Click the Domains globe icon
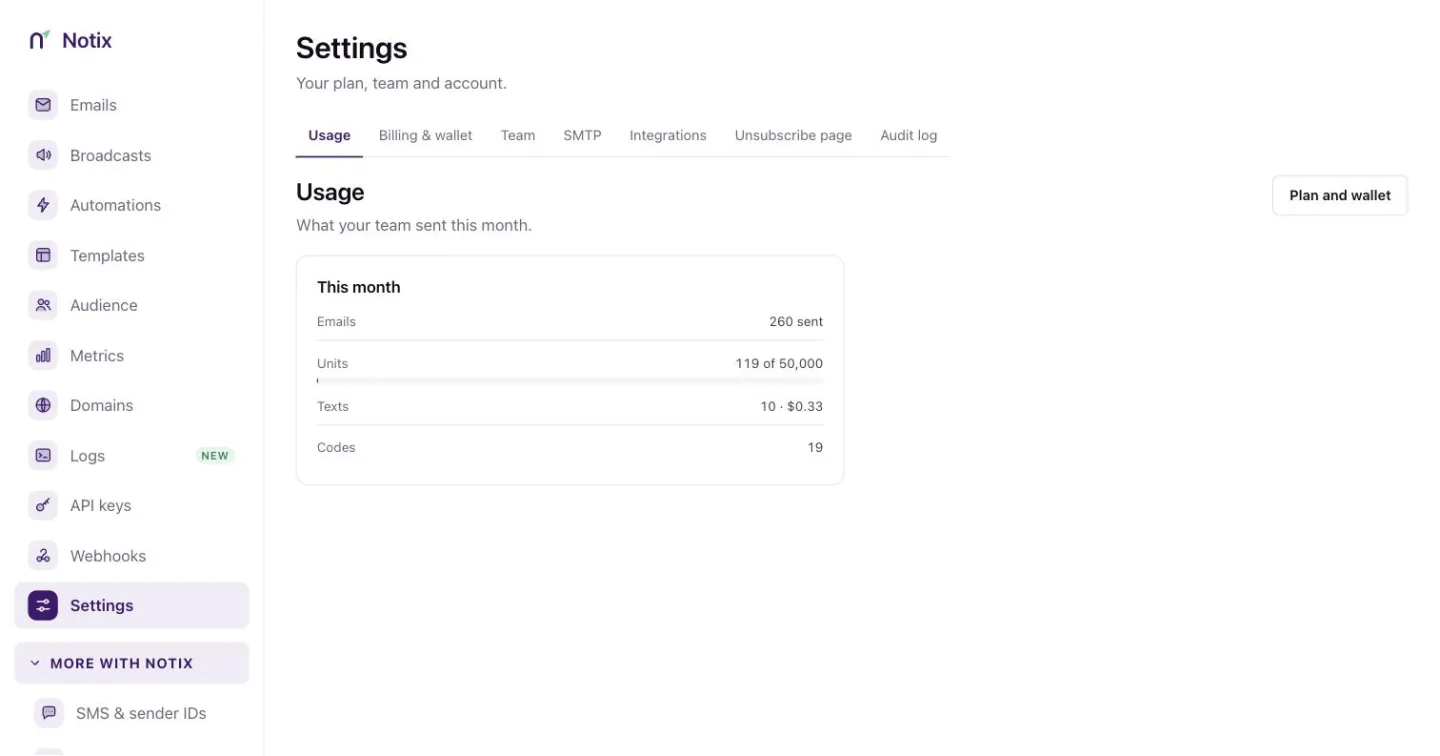 pyautogui.click(x=43, y=405)
